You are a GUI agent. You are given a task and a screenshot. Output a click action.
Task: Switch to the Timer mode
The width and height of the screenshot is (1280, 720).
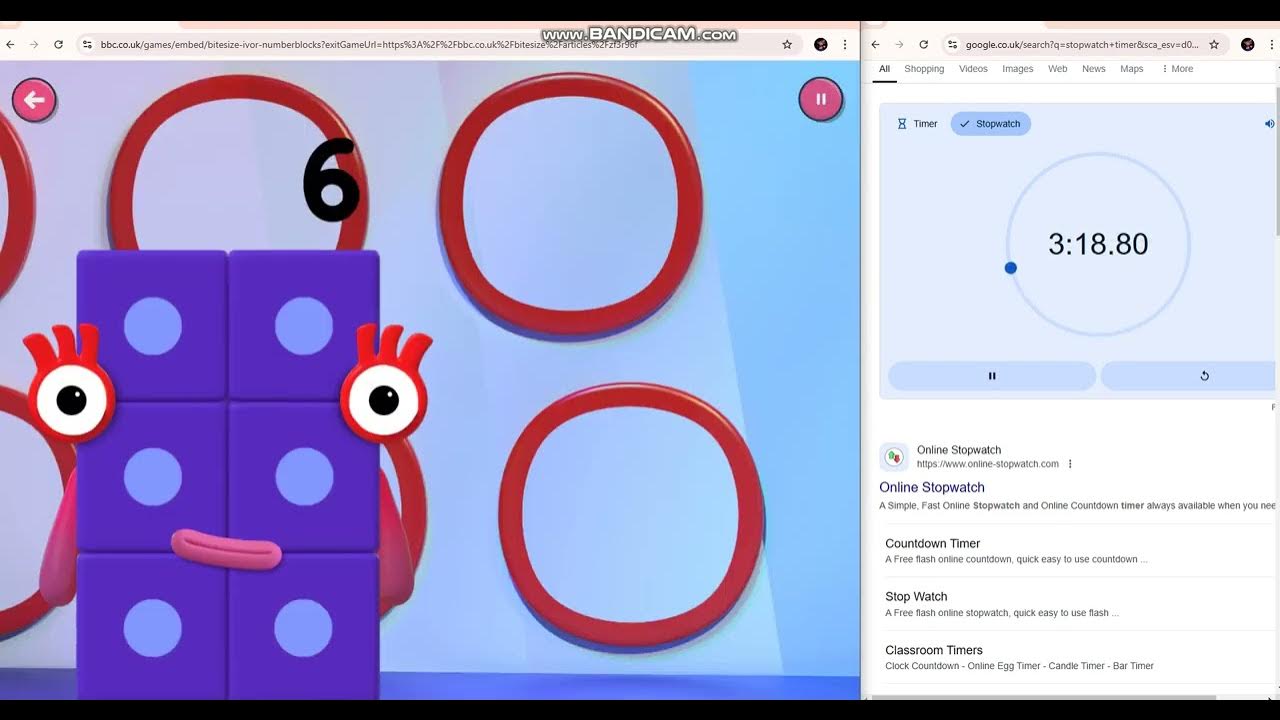click(x=917, y=124)
